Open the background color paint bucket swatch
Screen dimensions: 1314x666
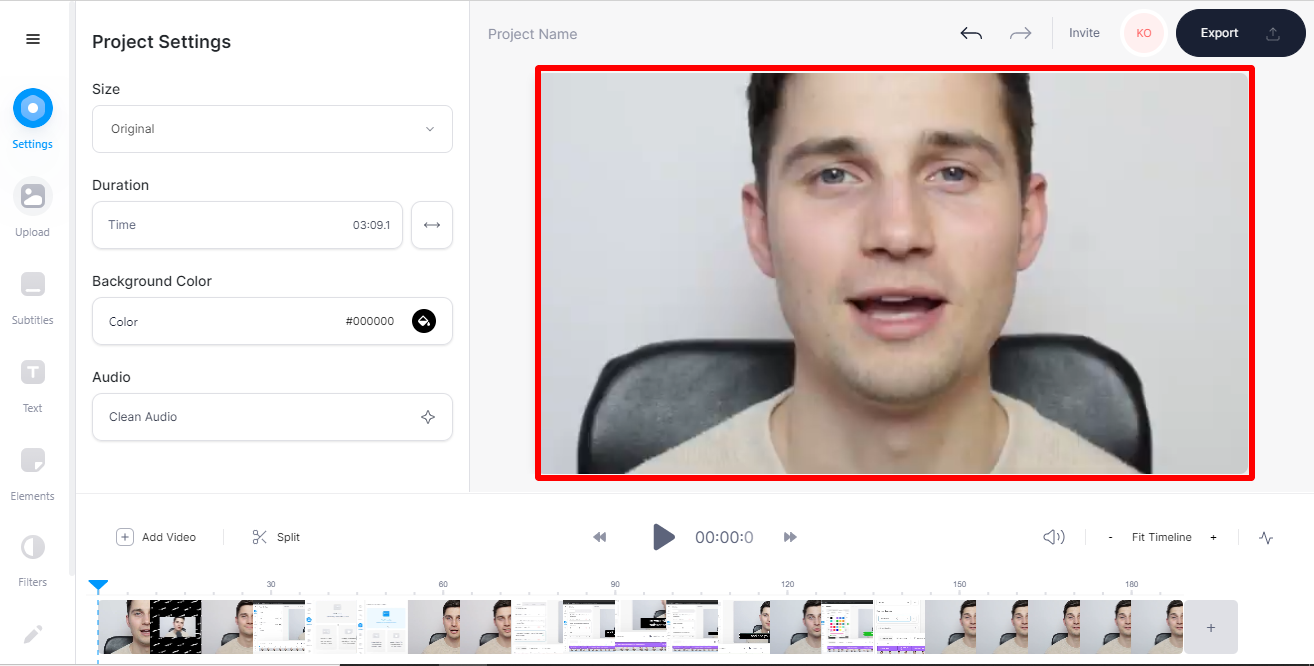(x=424, y=321)
